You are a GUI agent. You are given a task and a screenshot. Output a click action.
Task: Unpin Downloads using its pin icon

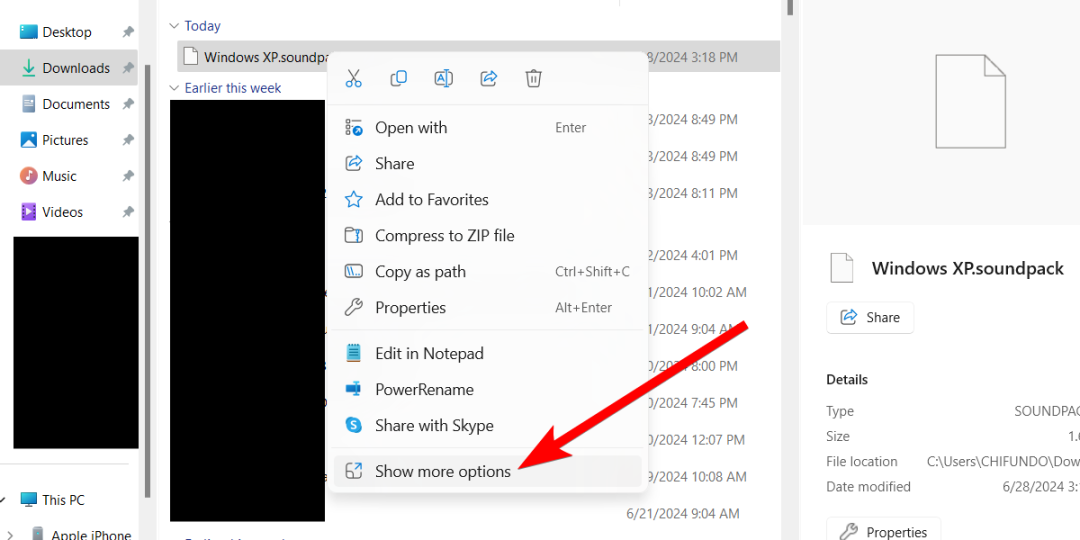coord(127,68)
